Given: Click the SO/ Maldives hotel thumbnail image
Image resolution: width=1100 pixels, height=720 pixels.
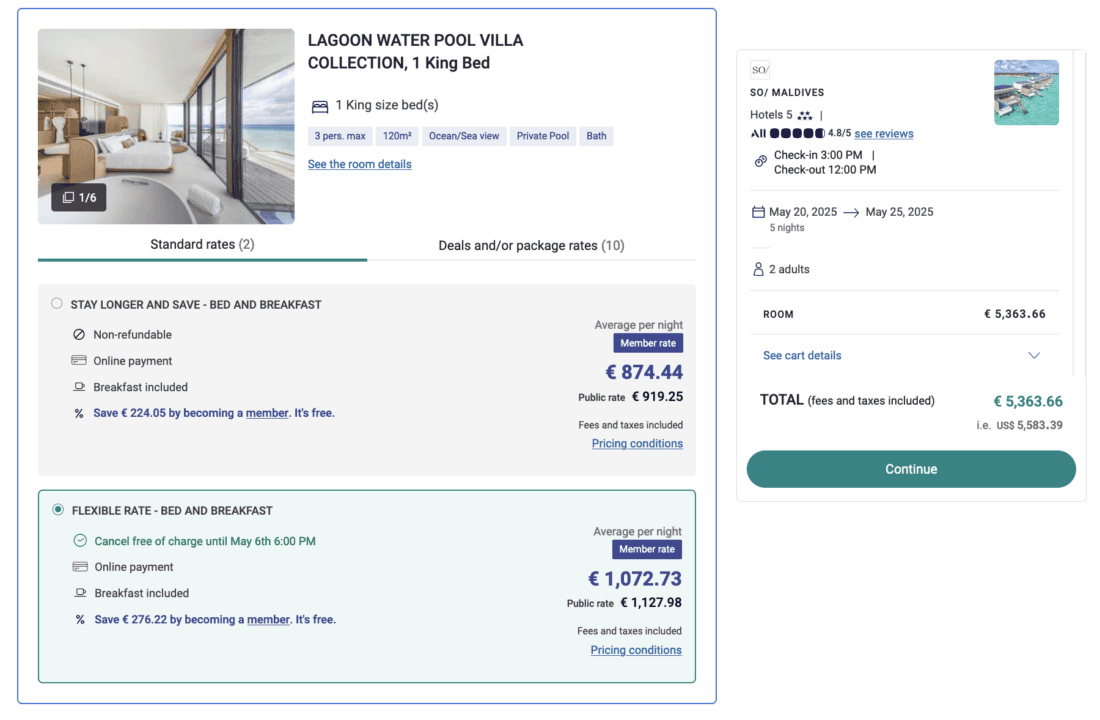Looking at the screenshot, I should point(1026,92).
